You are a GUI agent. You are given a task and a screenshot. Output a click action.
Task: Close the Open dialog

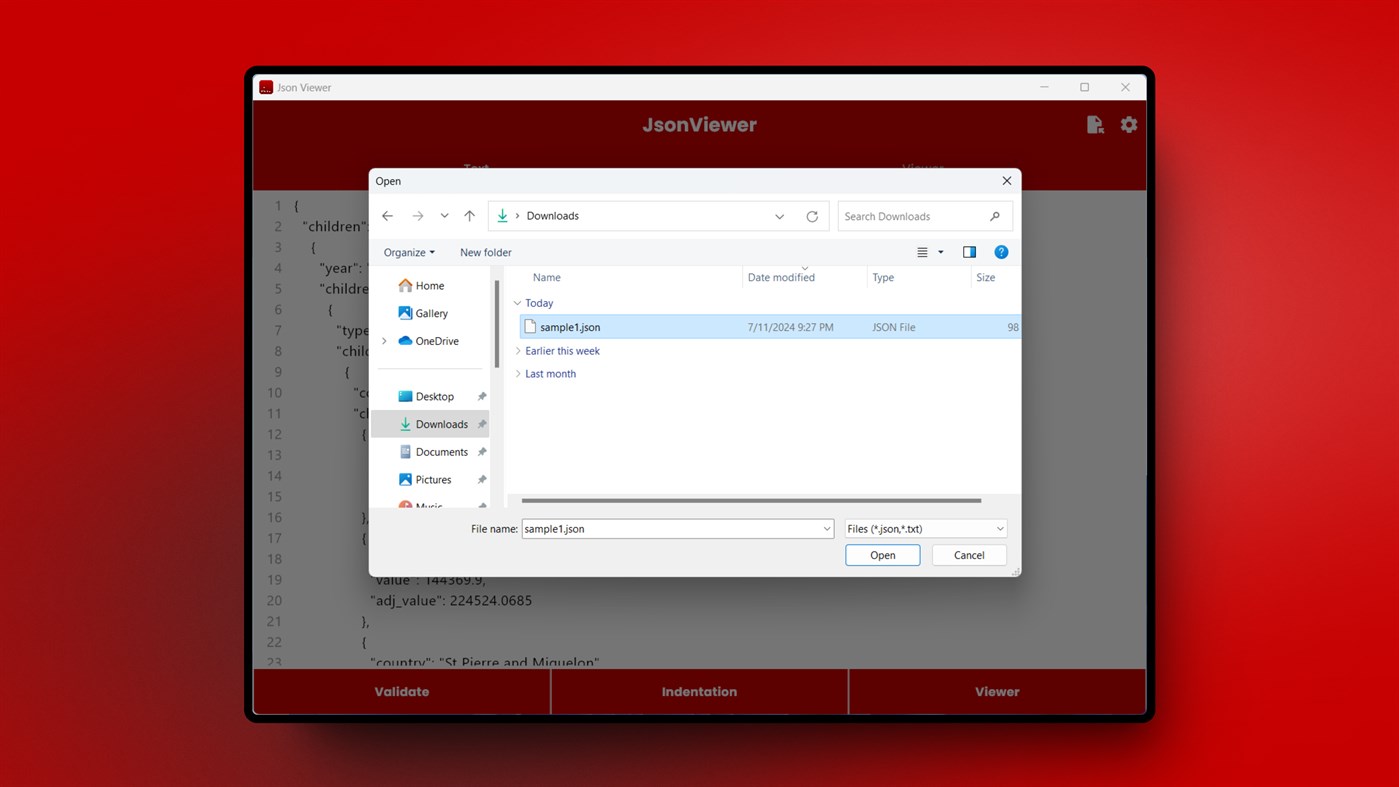click(1006, 181)
